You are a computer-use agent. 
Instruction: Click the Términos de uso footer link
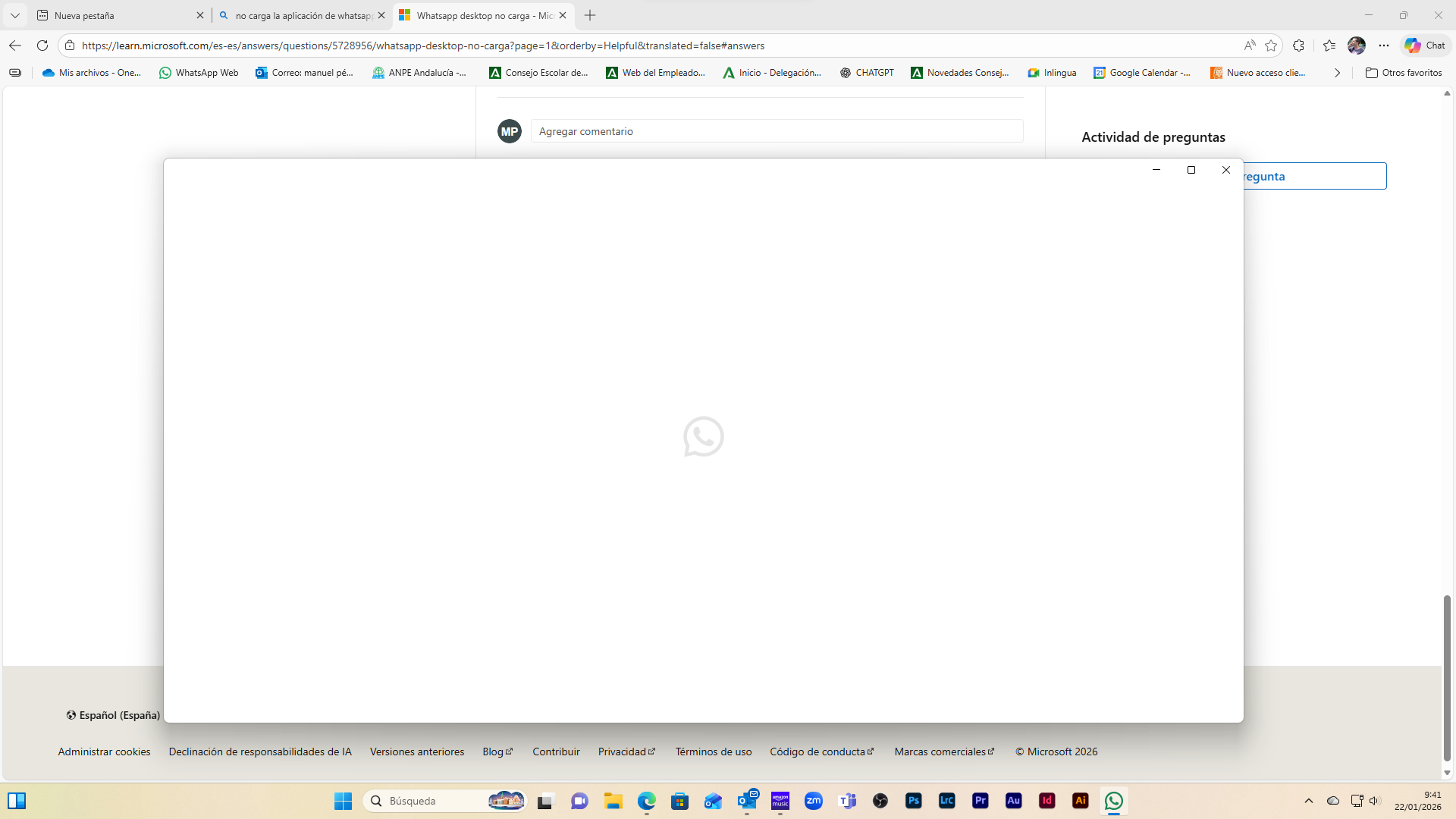713,752
